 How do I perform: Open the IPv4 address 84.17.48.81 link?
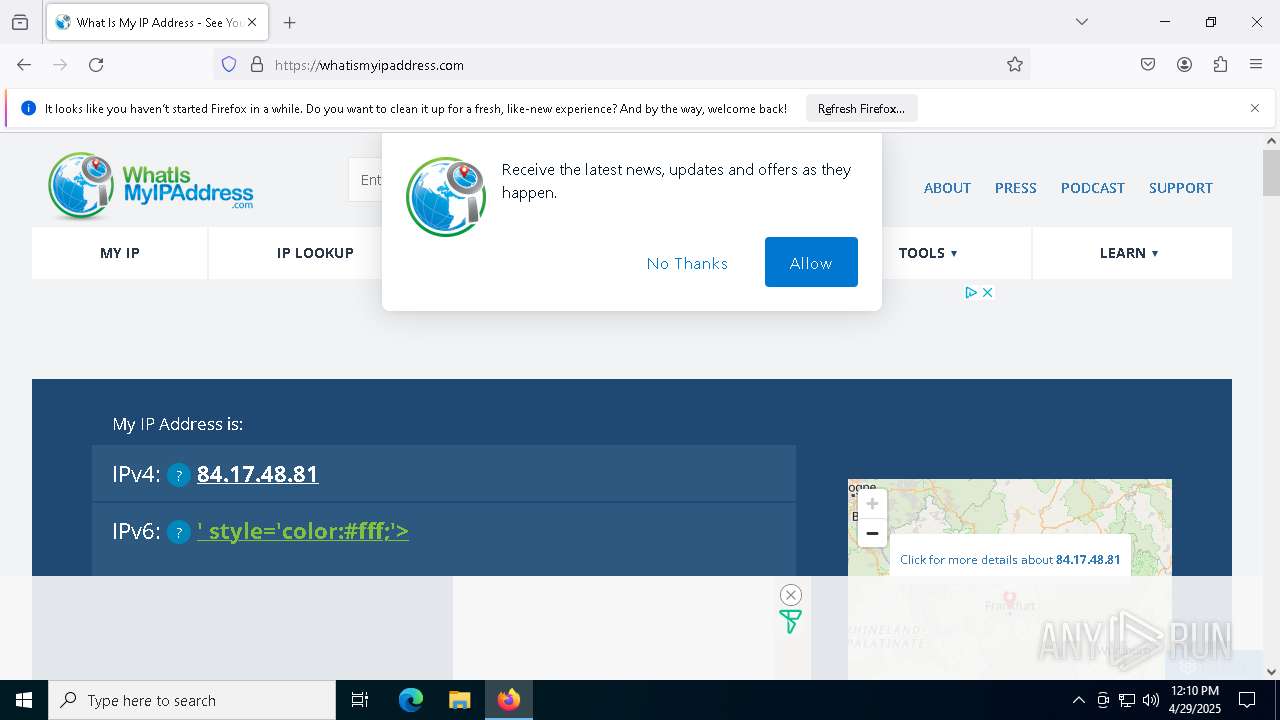coord(257,474)
